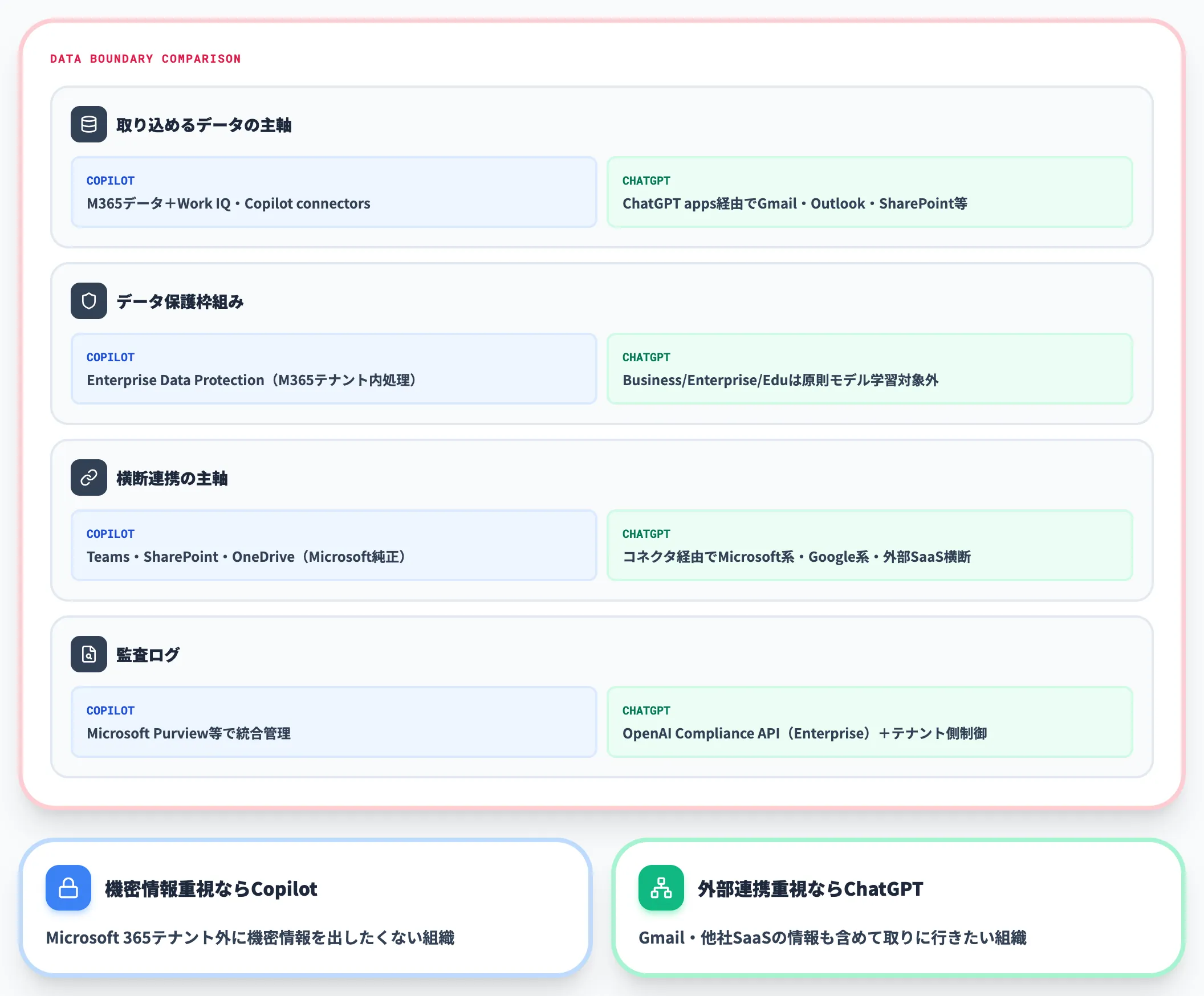Select the heading データ保護枠組み

click(180, 301)
